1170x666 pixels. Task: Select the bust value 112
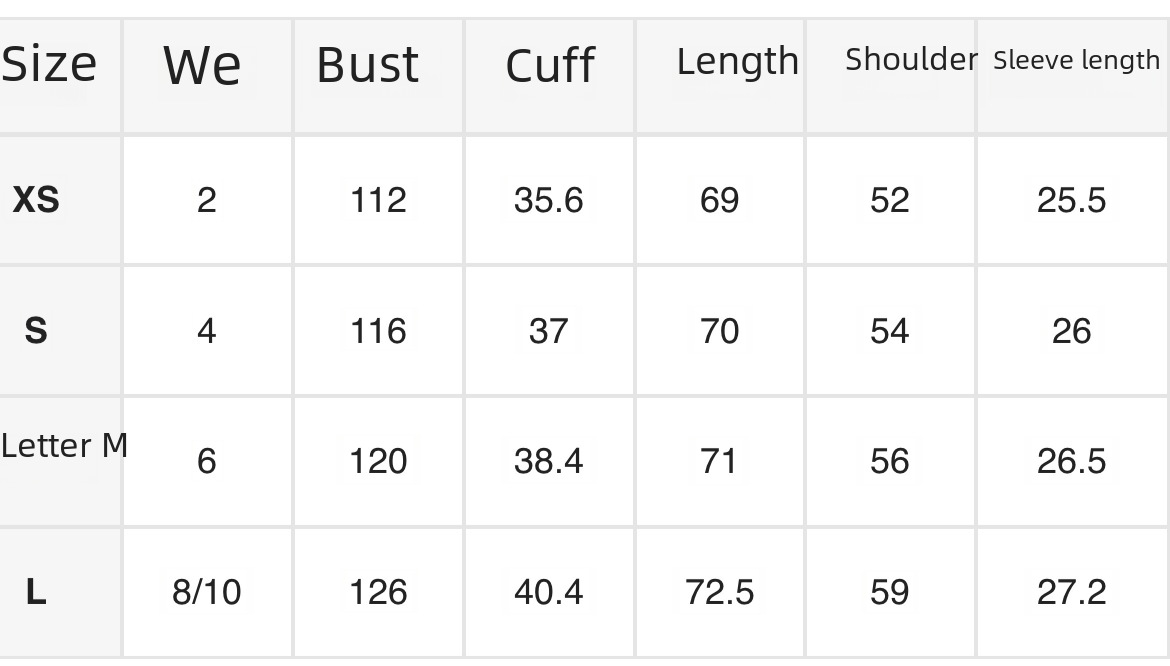click(x=378, y=200)
